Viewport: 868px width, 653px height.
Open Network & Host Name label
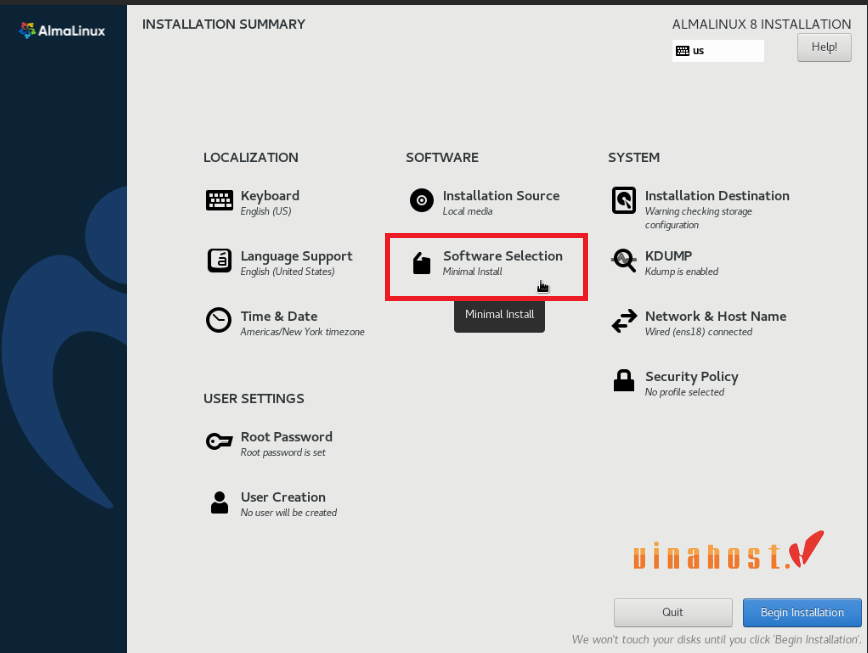[x=716, y=317]
